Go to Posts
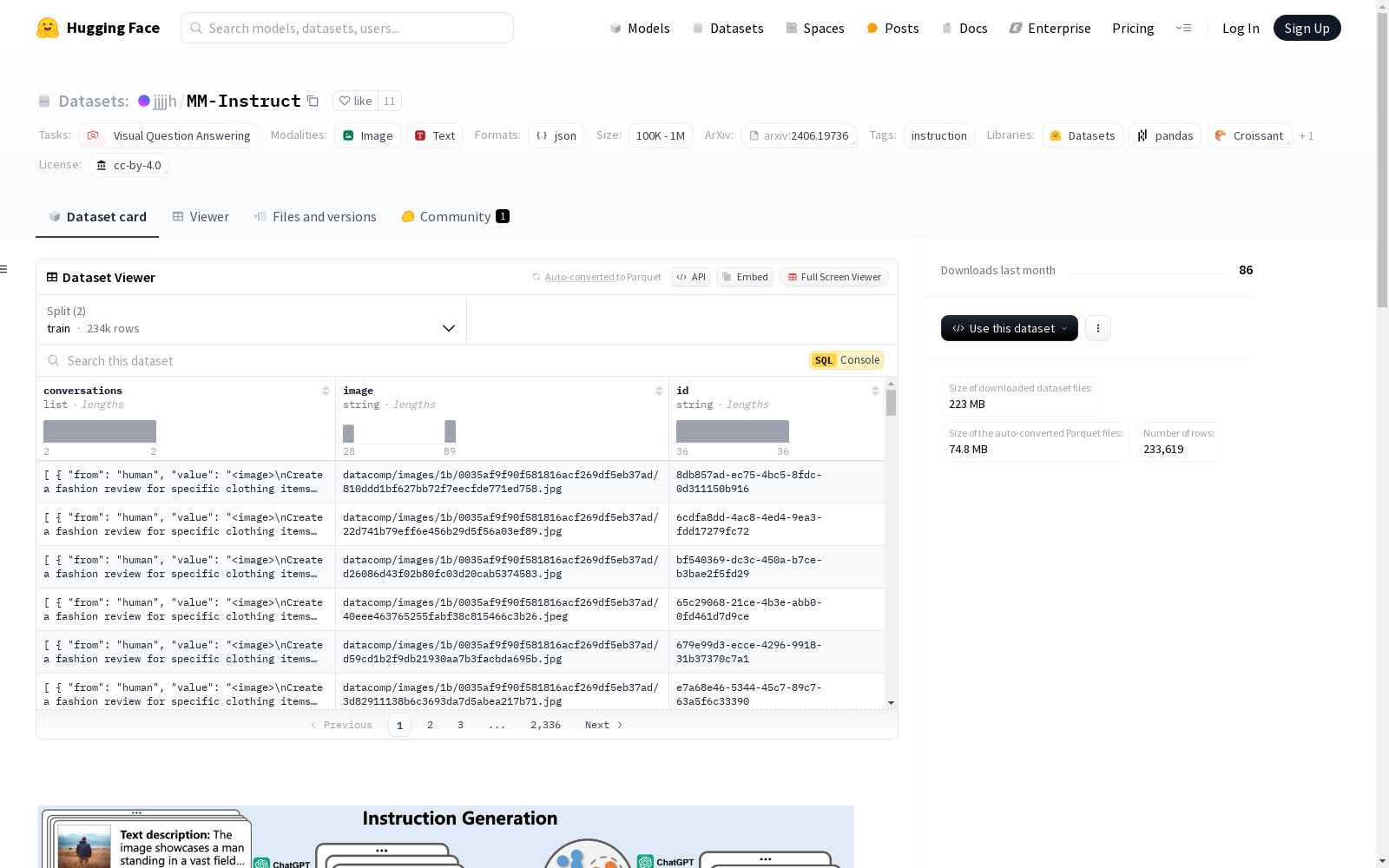The image size is (1389, 868). [x=892, y=28]
